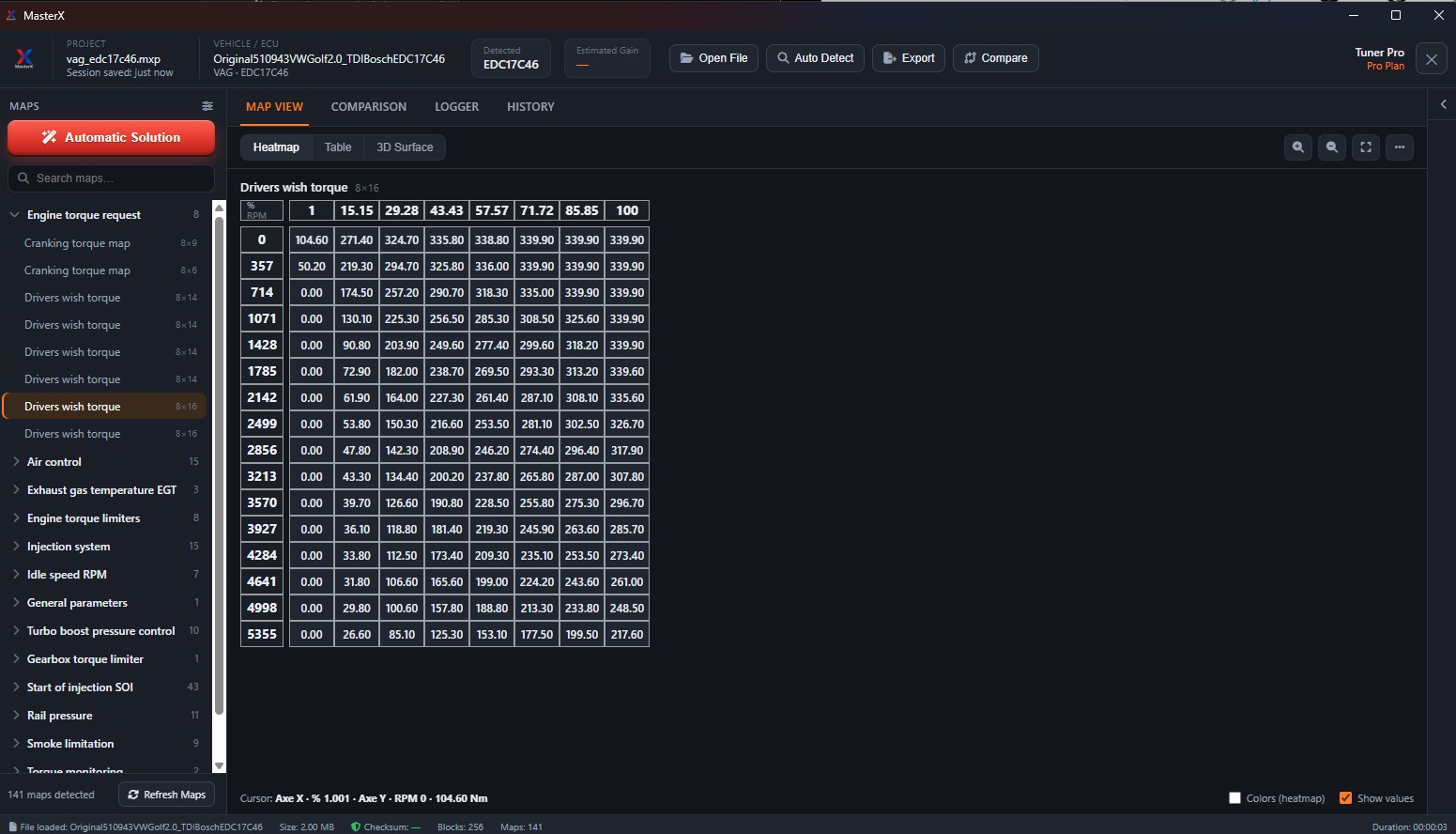Click the Search maps input field
Screen dimensions: 1456x834
click(x=111, y=178)
